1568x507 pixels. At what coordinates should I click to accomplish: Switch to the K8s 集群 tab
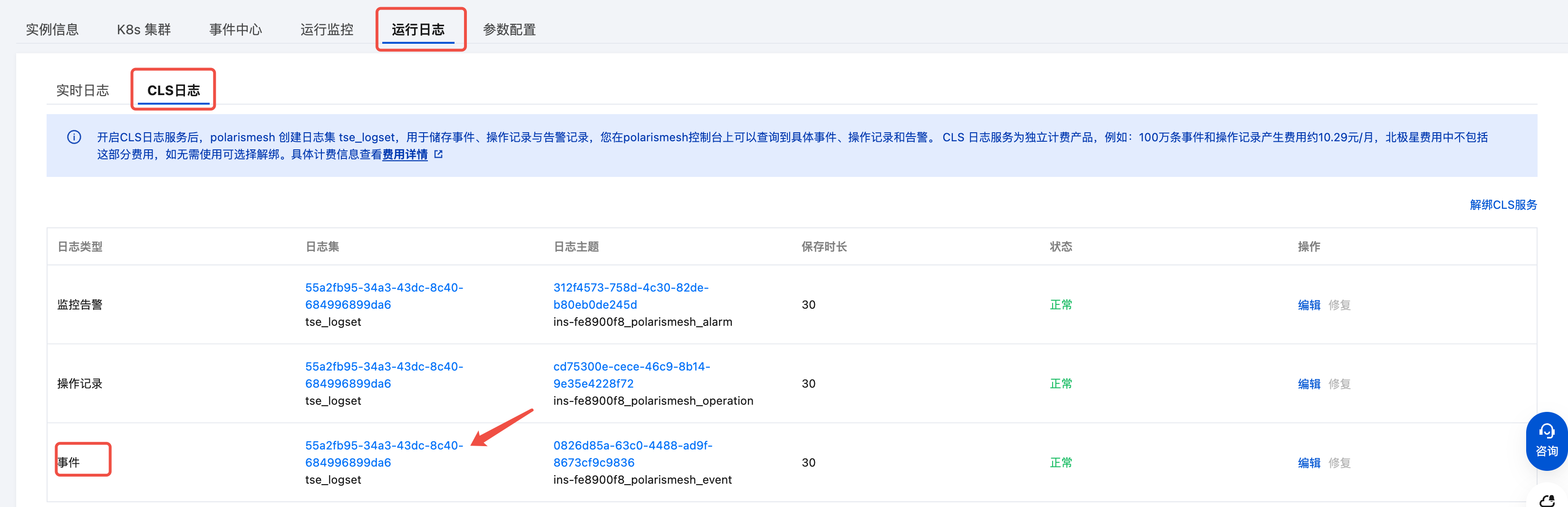click(144, 29)
